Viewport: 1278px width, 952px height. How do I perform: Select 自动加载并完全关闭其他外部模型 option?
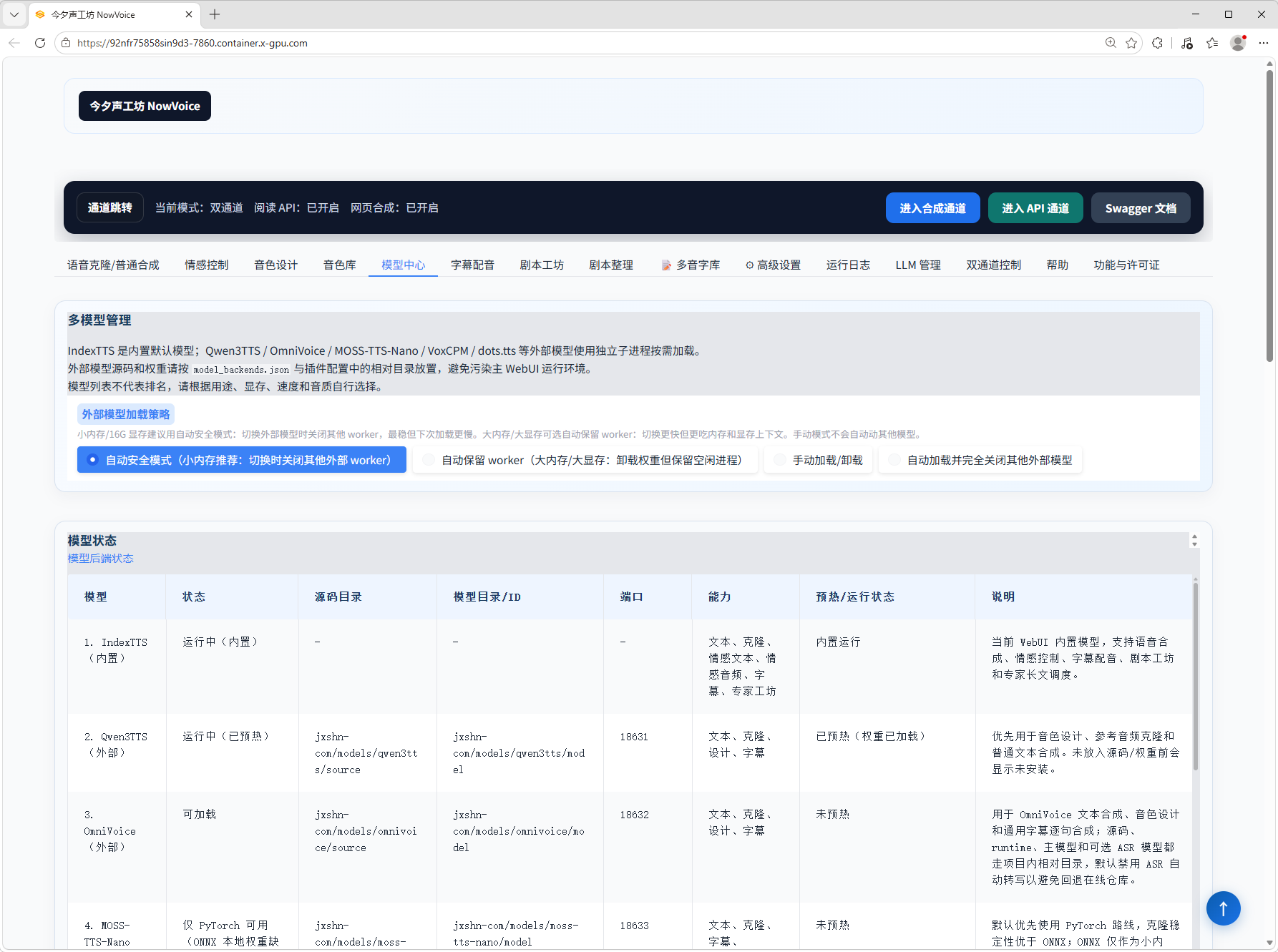pos(980,460)
